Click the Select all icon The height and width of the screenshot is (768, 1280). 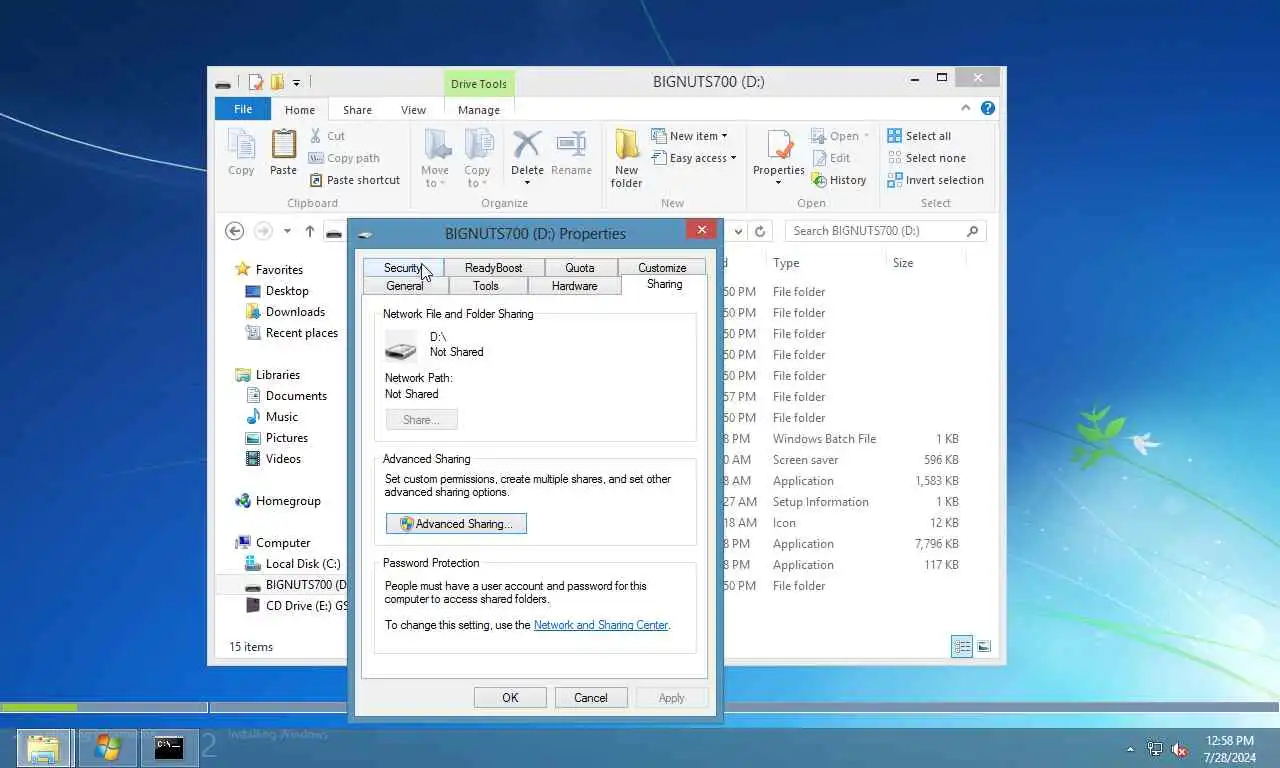895,136
